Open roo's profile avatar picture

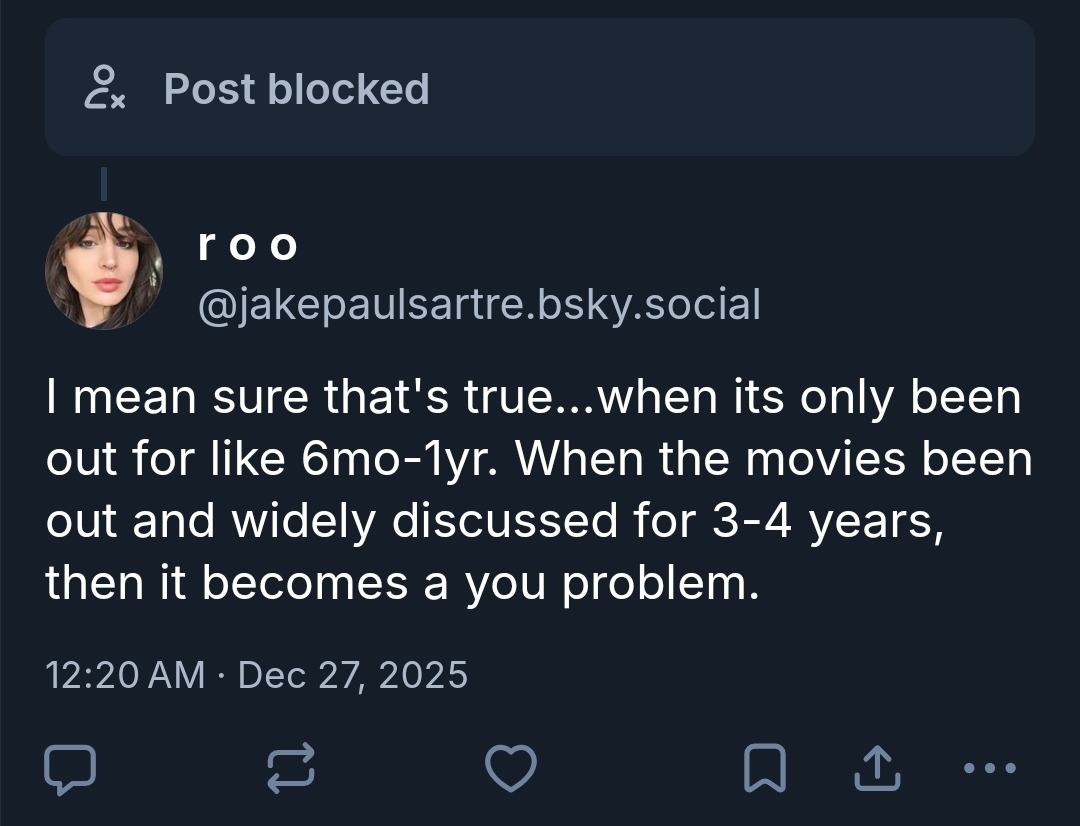tap(104, 271)
